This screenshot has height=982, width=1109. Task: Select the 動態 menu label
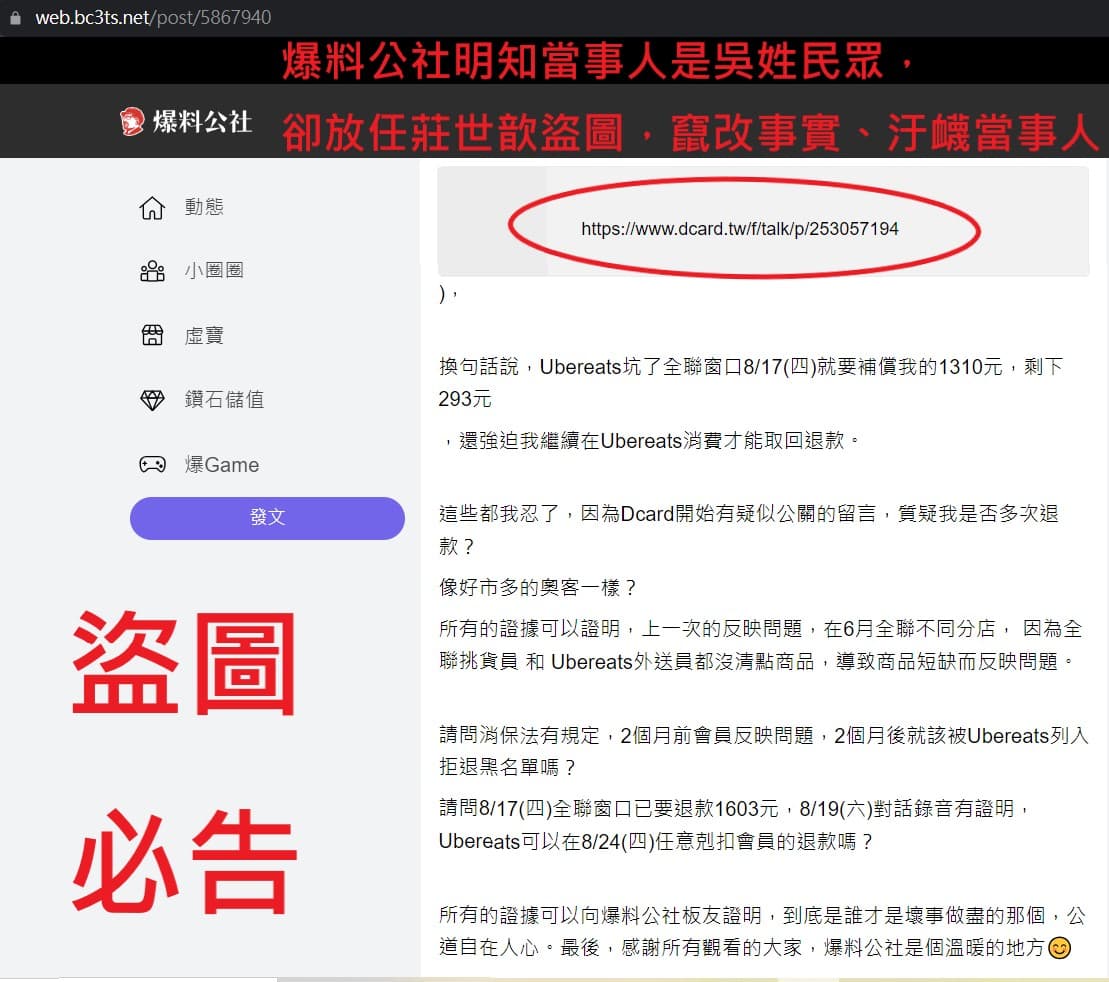[x=204, y=207]
